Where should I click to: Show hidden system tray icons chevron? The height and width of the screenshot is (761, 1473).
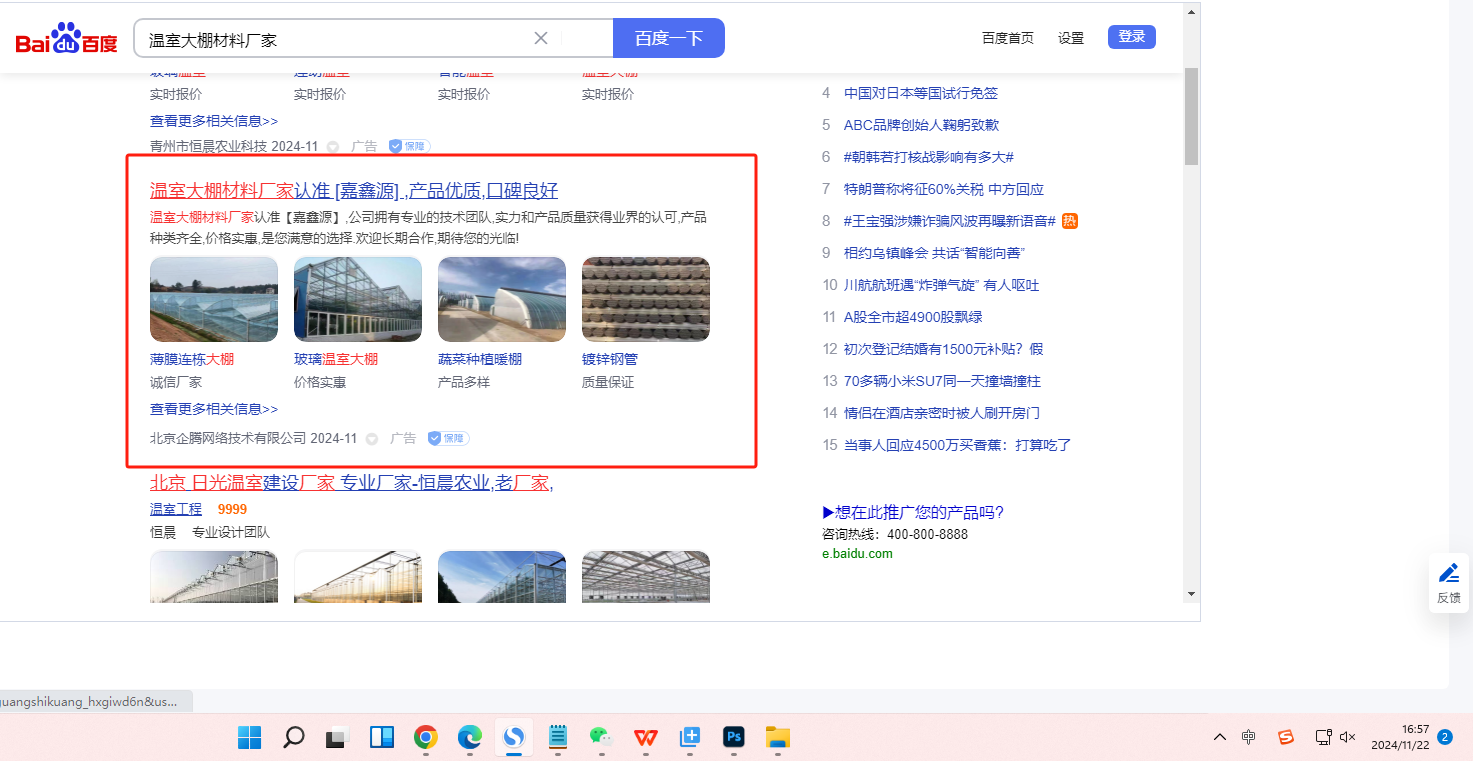tap(1219, 737)
